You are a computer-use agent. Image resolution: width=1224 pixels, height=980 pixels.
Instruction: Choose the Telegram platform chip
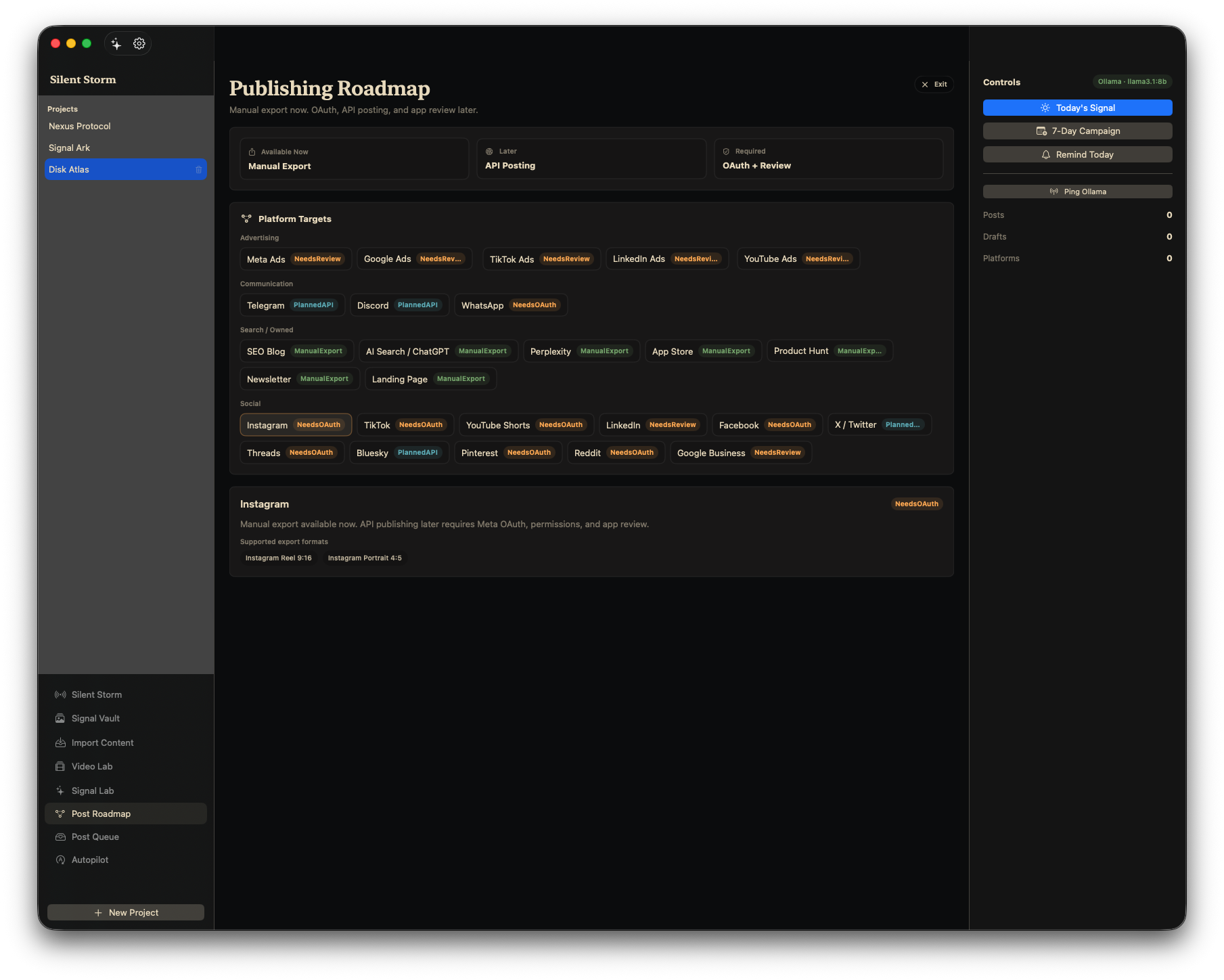(292, 305)
